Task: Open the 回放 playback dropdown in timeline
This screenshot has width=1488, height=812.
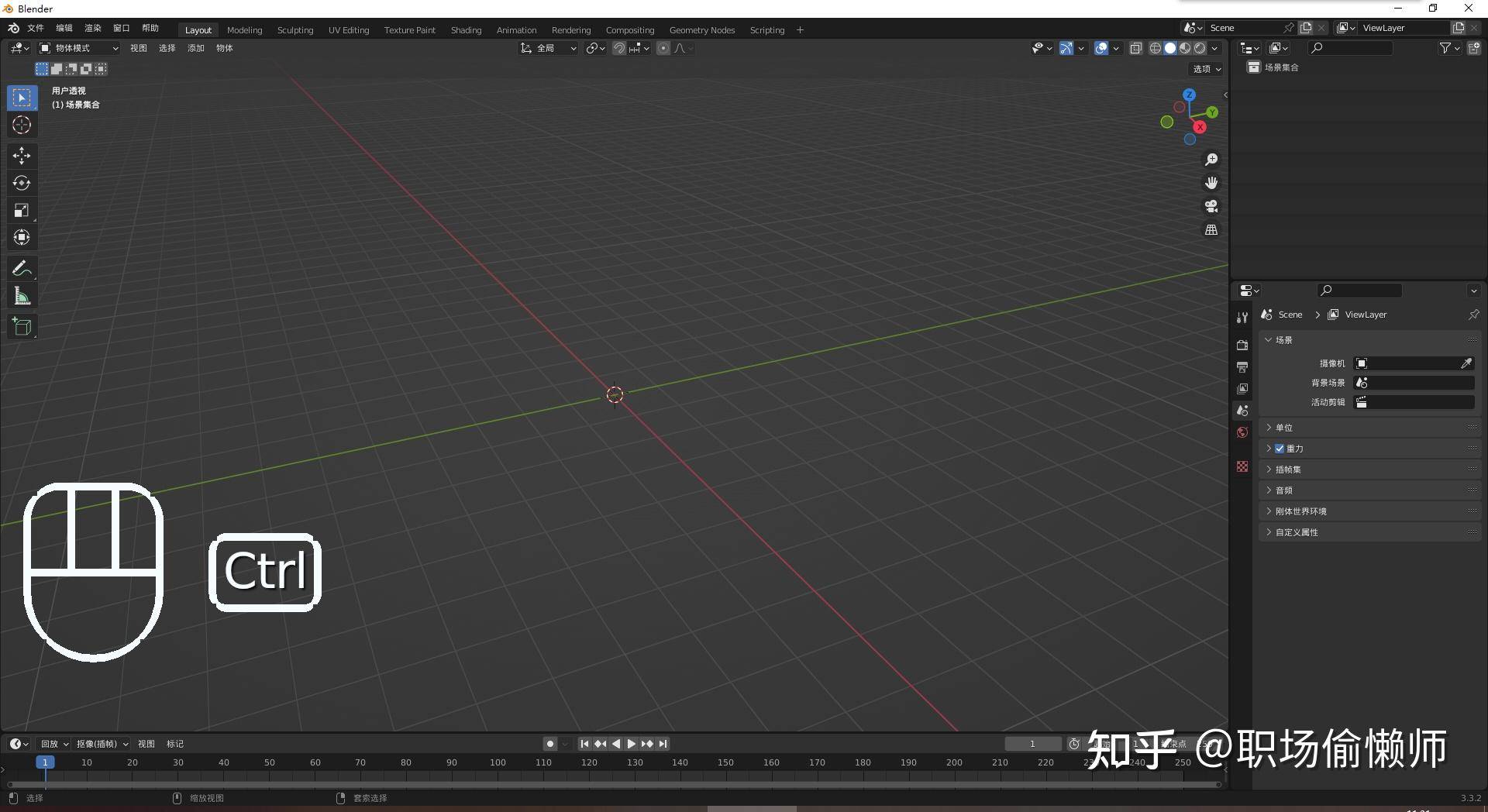Action: coord(54,744)
